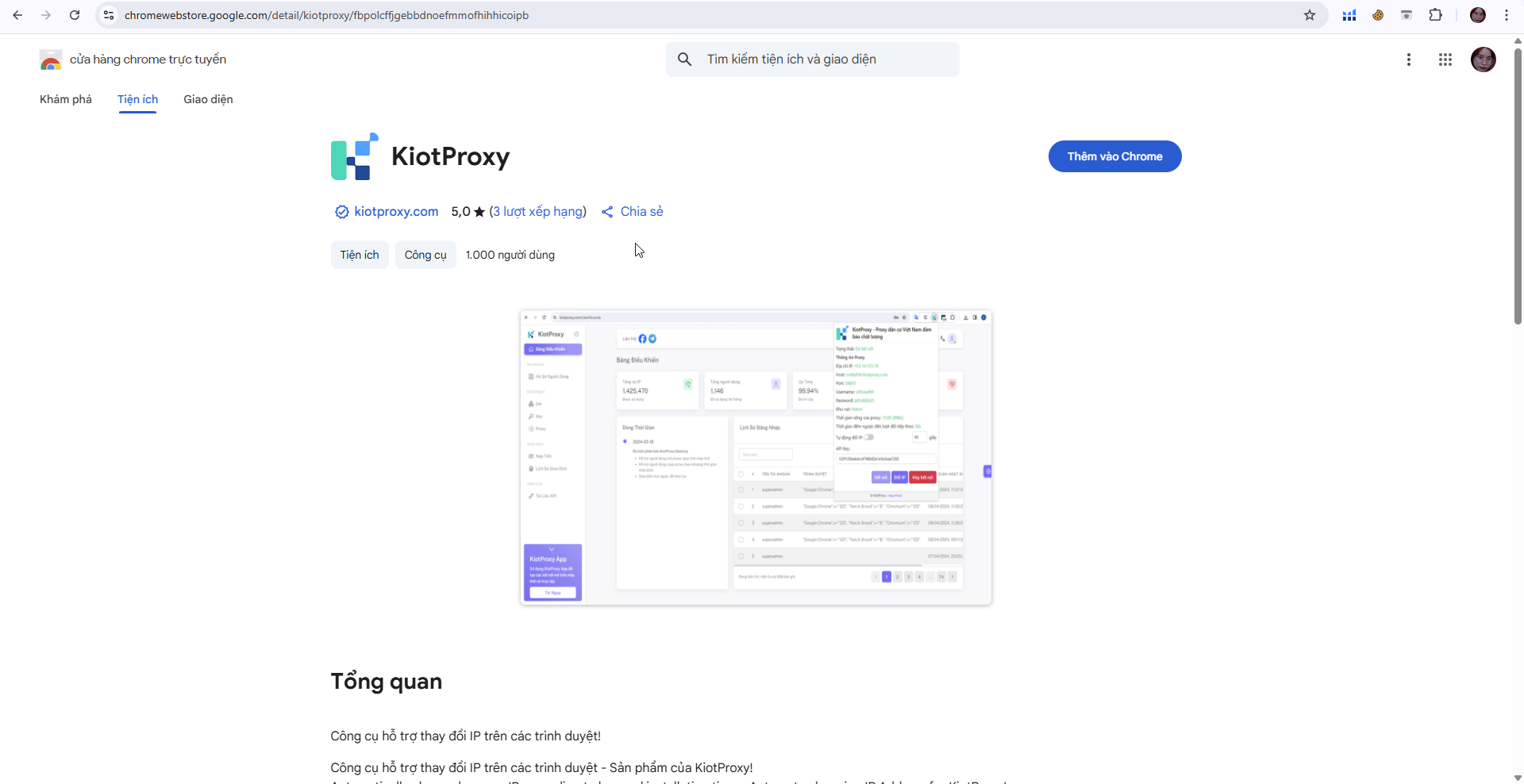Screen dimensions: 1524x784
Task: Click the search magnifier icon
Action: (x=684, y=59)
